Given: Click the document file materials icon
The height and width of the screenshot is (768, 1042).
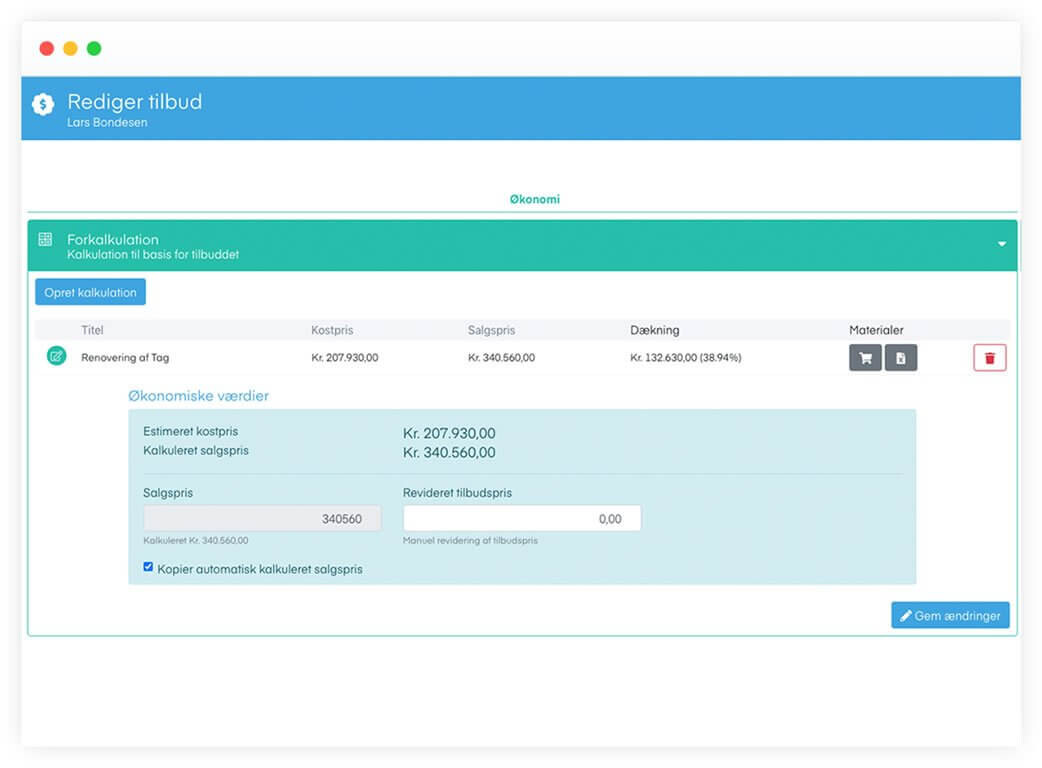Looking at the screenshot, I should (900, 358).
